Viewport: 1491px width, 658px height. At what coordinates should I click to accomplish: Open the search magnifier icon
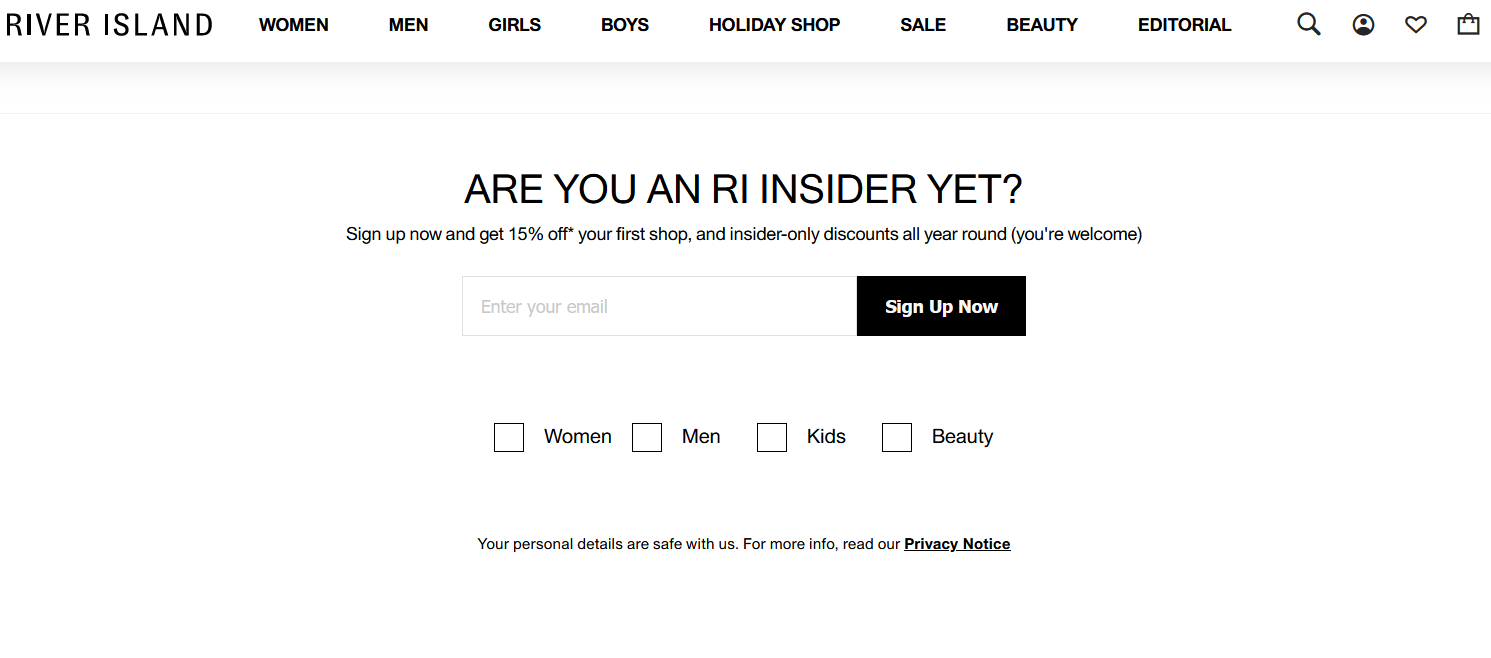(x=1308, y=24)
